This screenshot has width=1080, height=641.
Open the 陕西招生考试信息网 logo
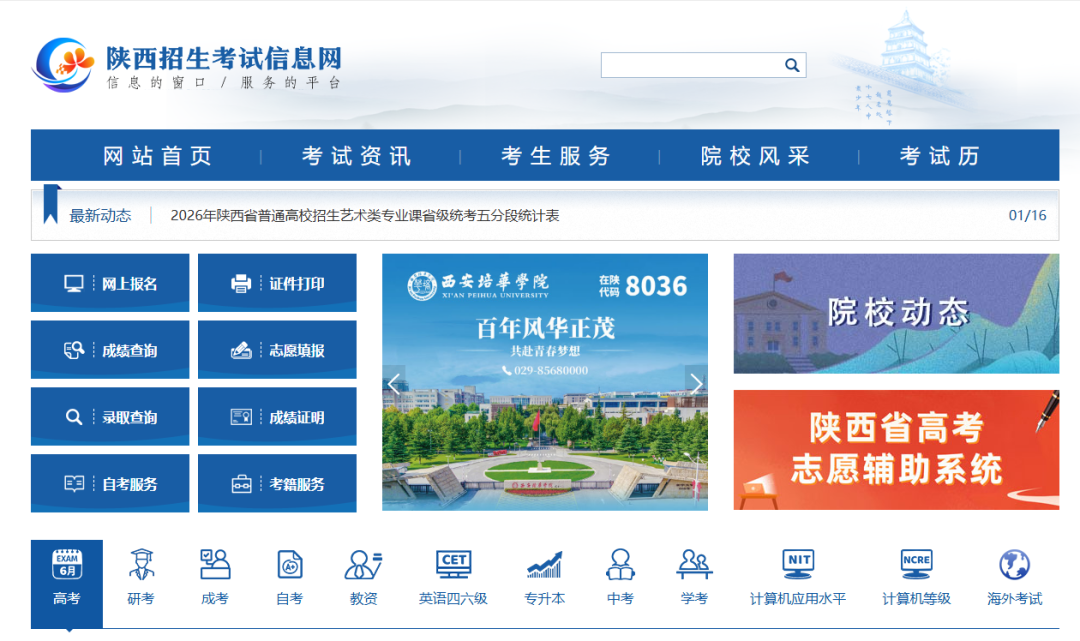[187, 65]
